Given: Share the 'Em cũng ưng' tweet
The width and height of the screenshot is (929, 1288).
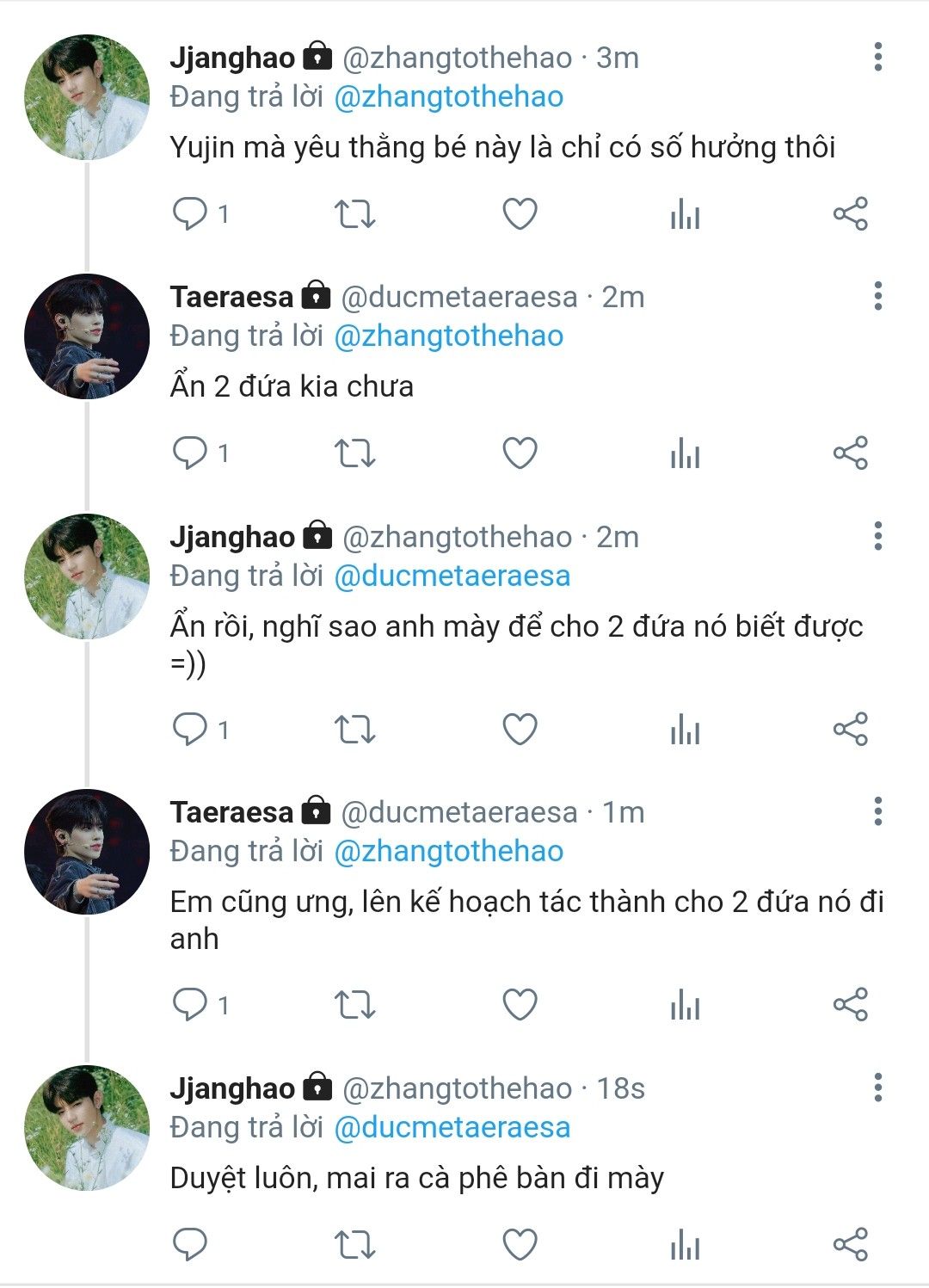Looking at the screenshot, I should [x=850, y=1004].
